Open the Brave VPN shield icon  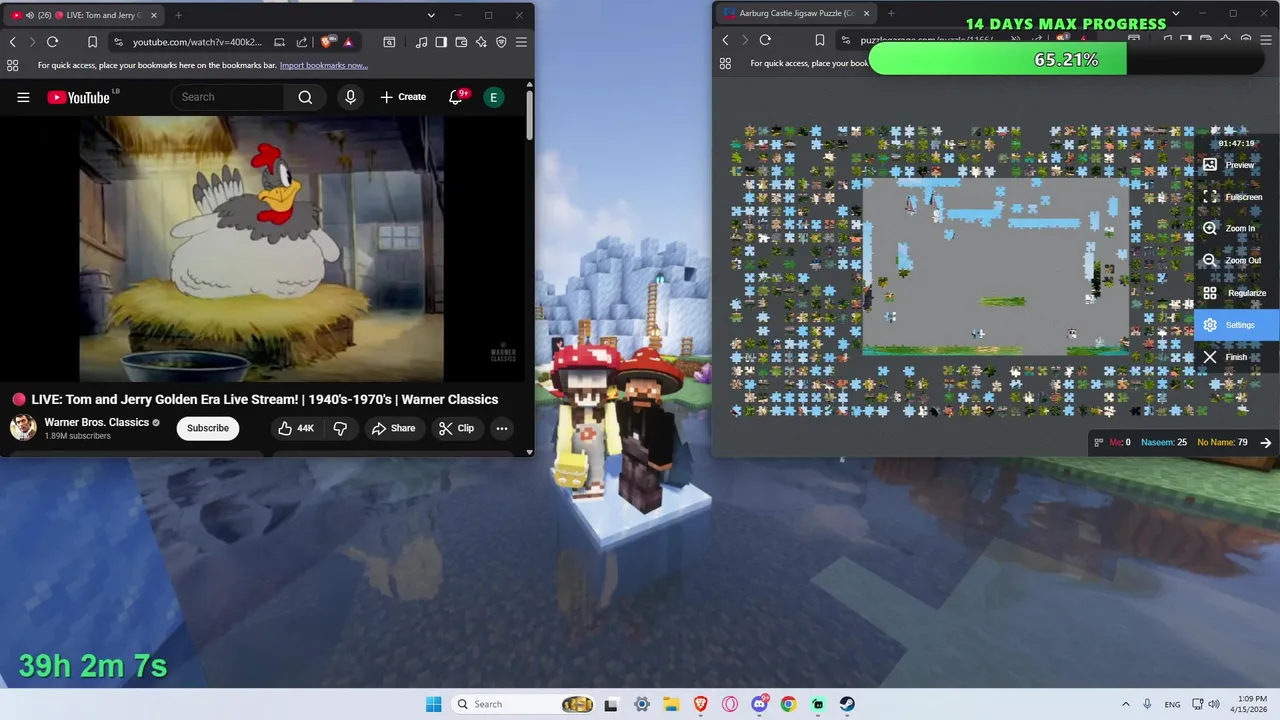point(501,42)
